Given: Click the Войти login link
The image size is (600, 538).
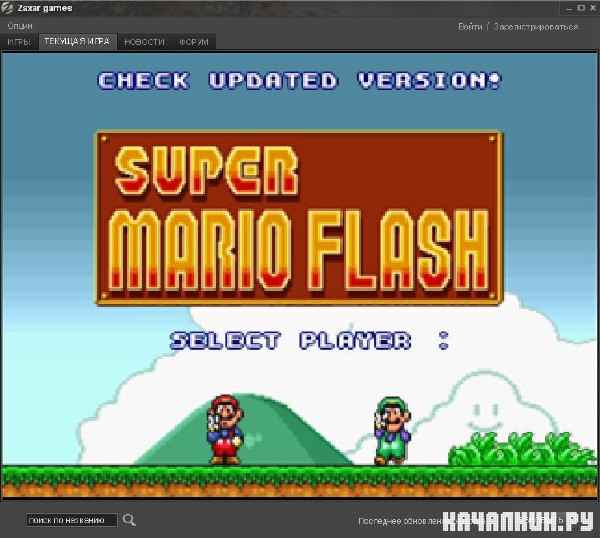Looking at the screenshot, I should point(470,27).
